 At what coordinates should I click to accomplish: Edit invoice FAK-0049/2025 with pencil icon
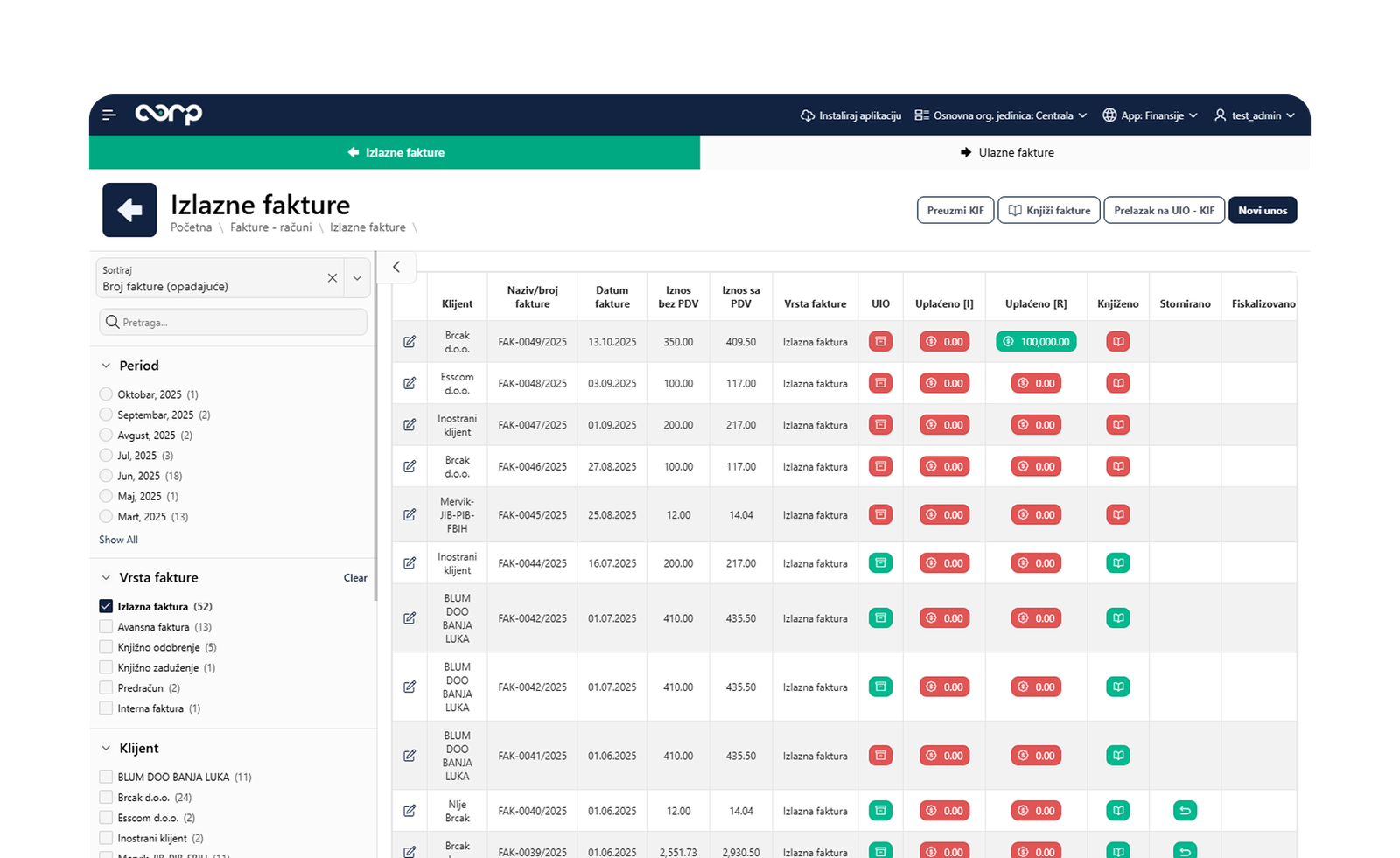point(409,342)
